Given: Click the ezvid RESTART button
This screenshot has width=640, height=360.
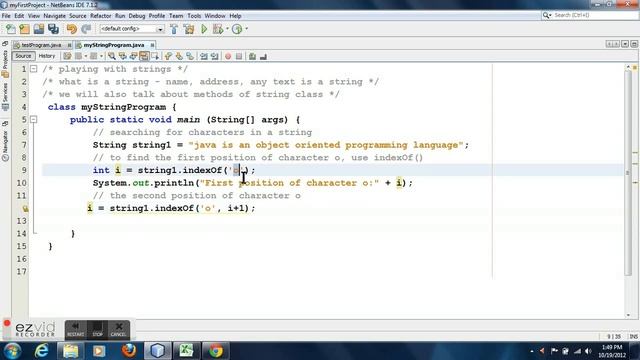Looking at the screenshot, I should click(76, 330).
